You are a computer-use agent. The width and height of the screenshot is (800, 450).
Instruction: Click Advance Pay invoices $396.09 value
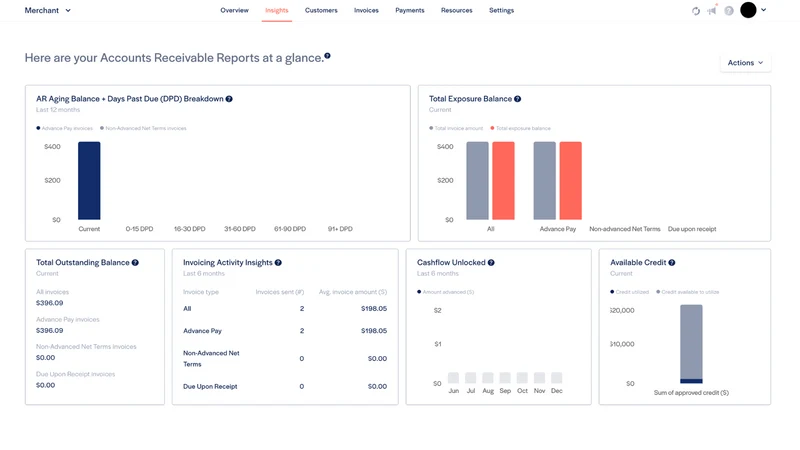[49, 331]
